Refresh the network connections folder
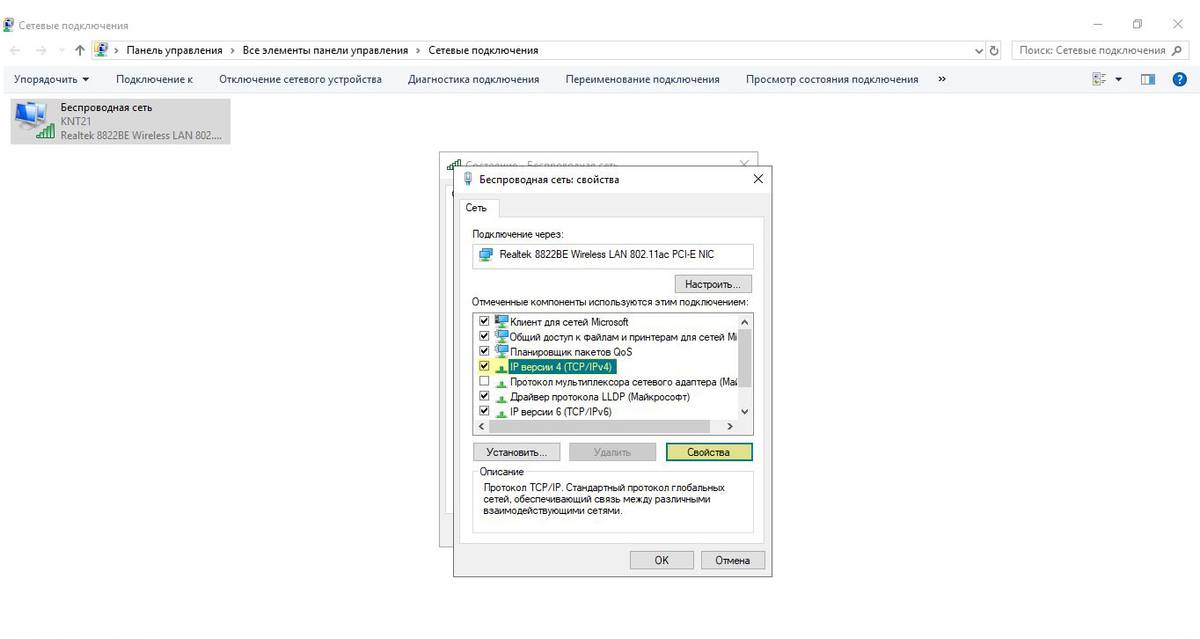Screen dimensions: 1200x639 pyautogui.click(x=994, y=50)
